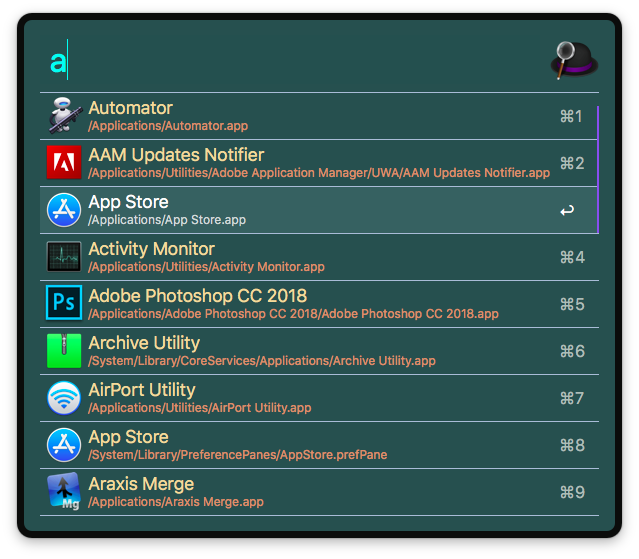Screen dimensions: 639x559
Task: Click the Activity Monitor graph icon
Action: [x=64, y=257]
